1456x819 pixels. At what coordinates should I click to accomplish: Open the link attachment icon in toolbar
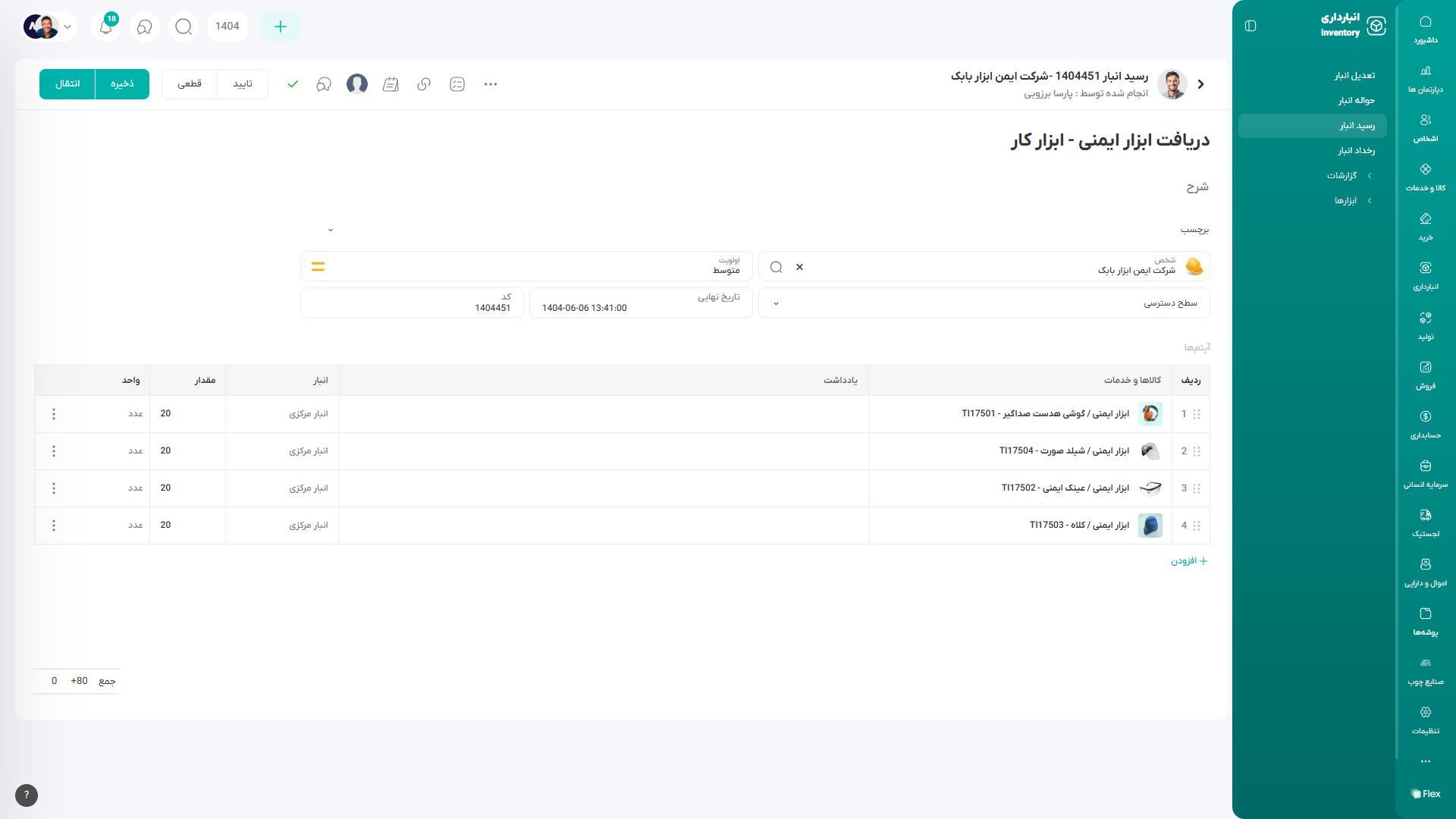pos(424,84)
